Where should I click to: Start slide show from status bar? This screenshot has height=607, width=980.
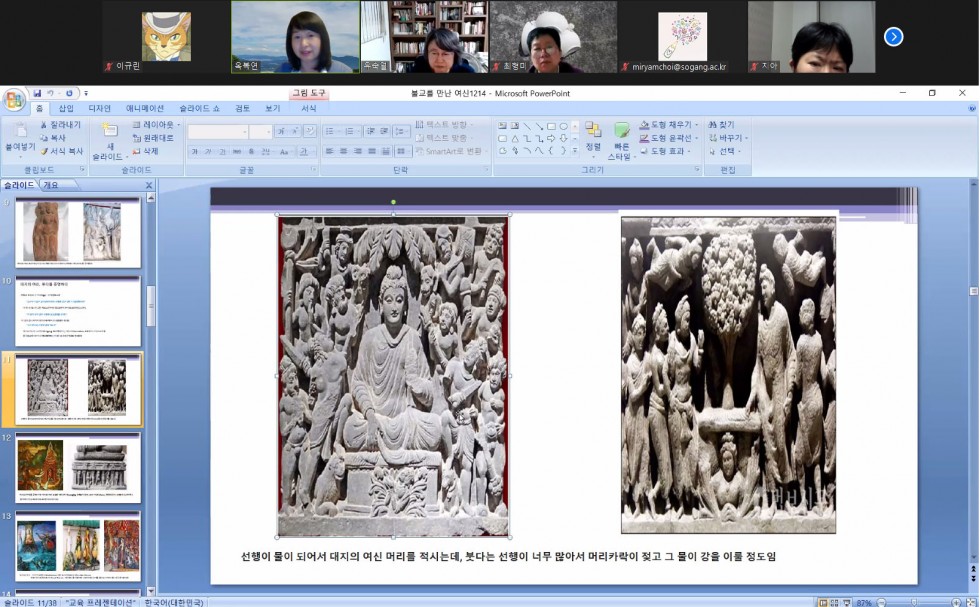click(846, 603)
